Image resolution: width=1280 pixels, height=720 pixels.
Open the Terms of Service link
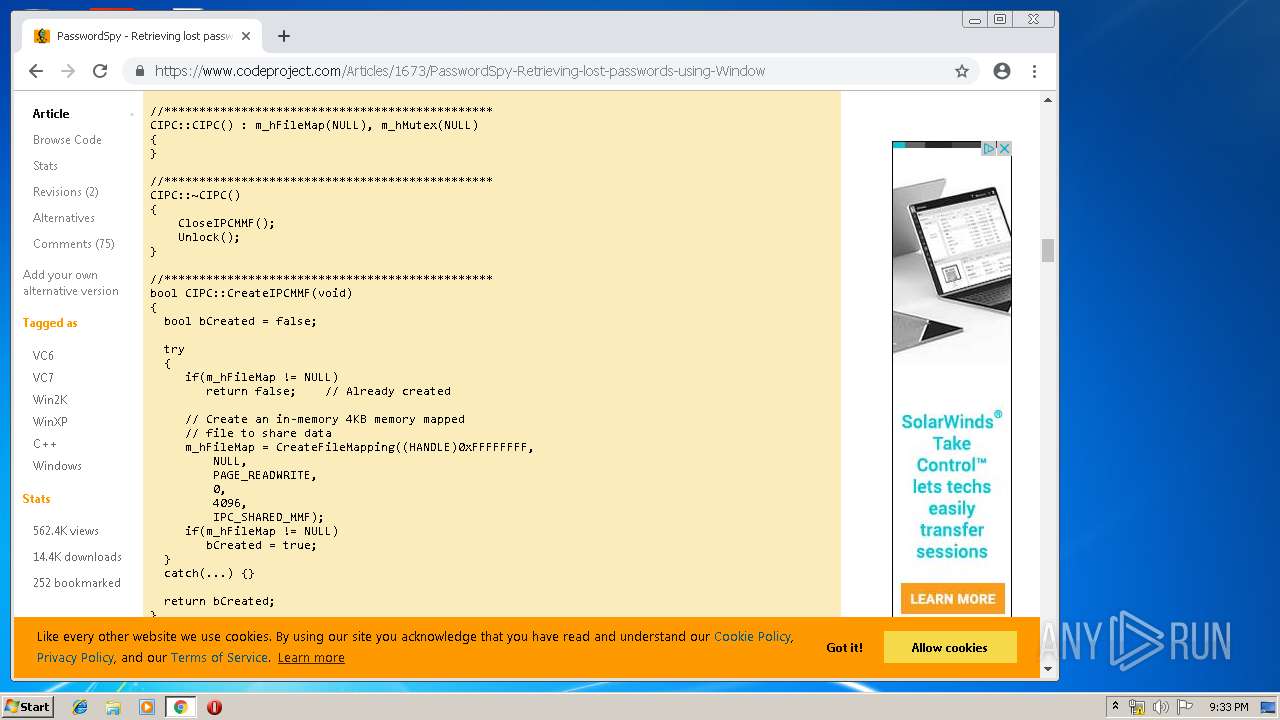click(219, 658)
